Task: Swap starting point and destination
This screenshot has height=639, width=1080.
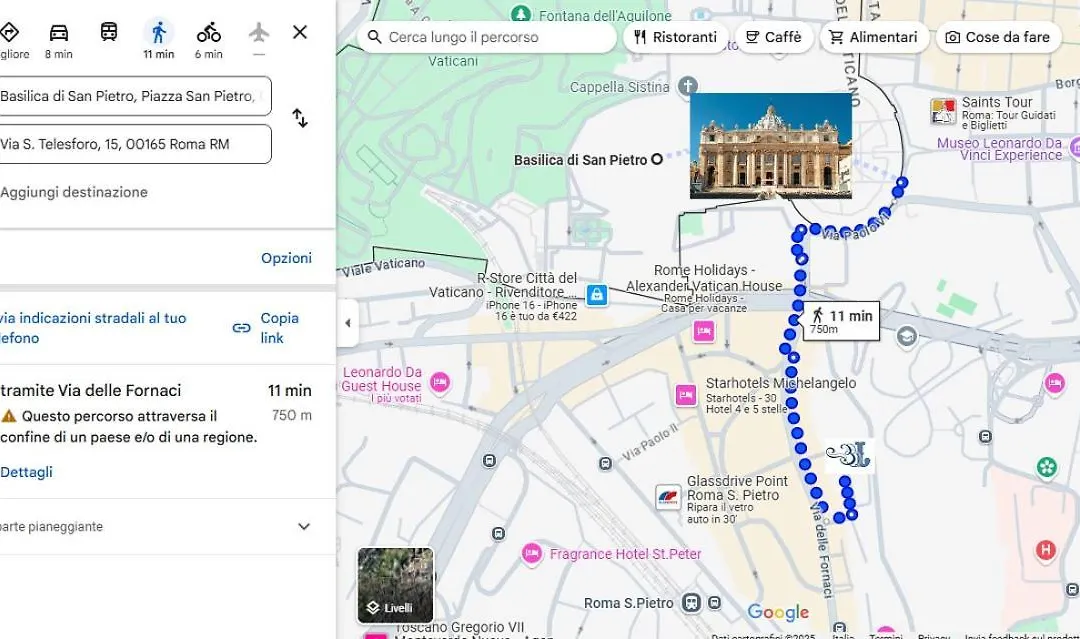Action: 300,118
